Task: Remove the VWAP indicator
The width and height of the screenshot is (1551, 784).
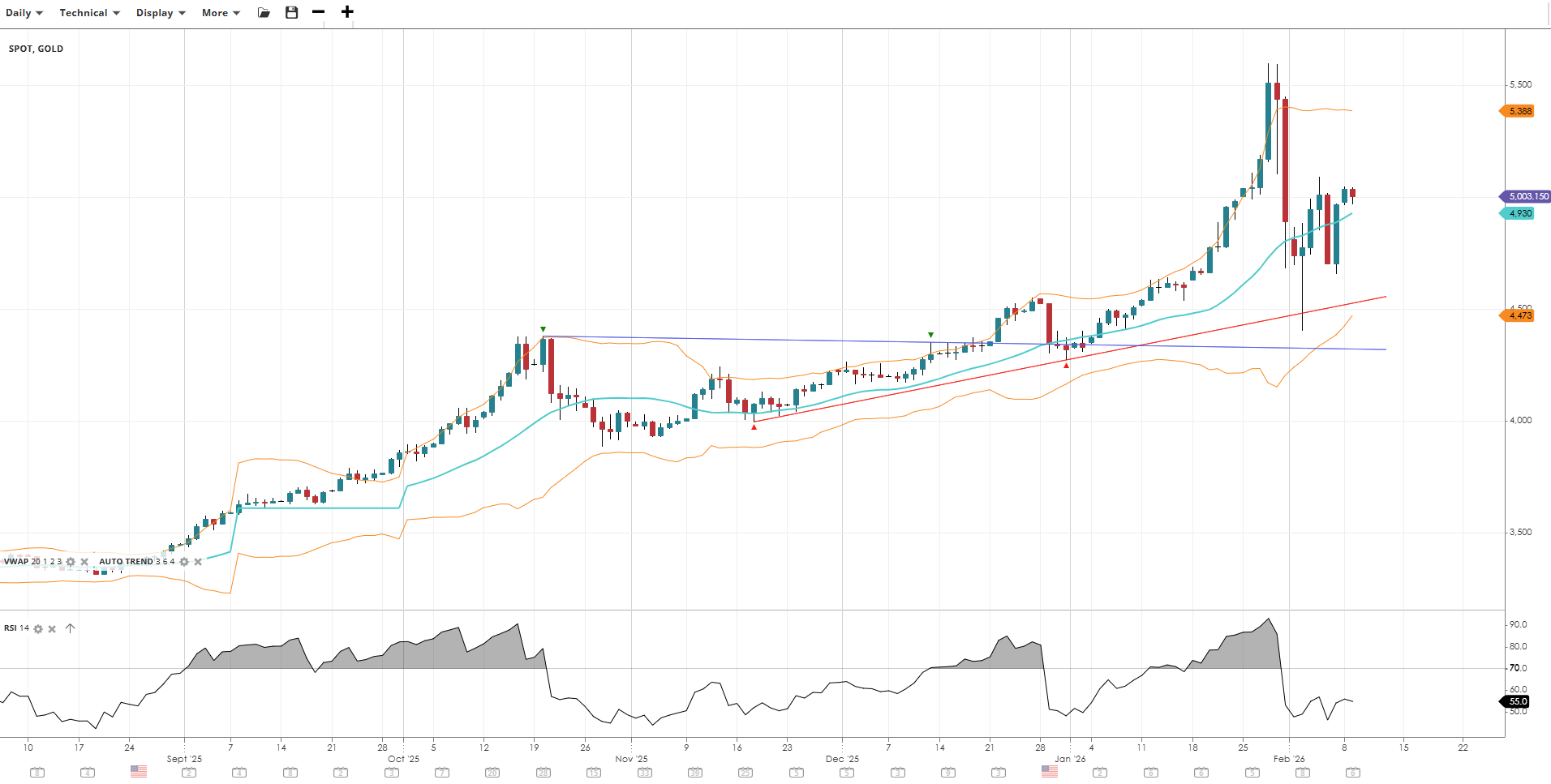Action: point(84,562)
